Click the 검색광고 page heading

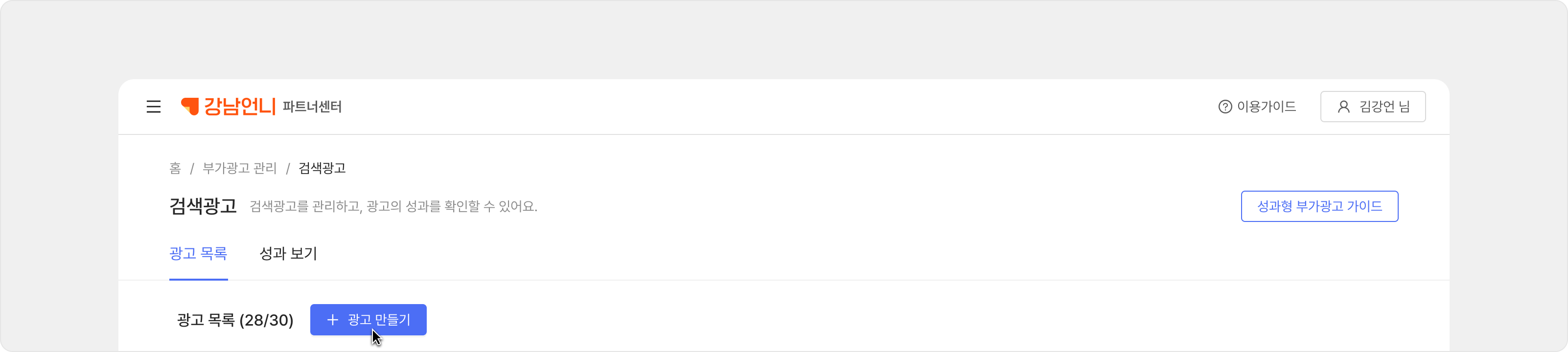click(203, 207)
